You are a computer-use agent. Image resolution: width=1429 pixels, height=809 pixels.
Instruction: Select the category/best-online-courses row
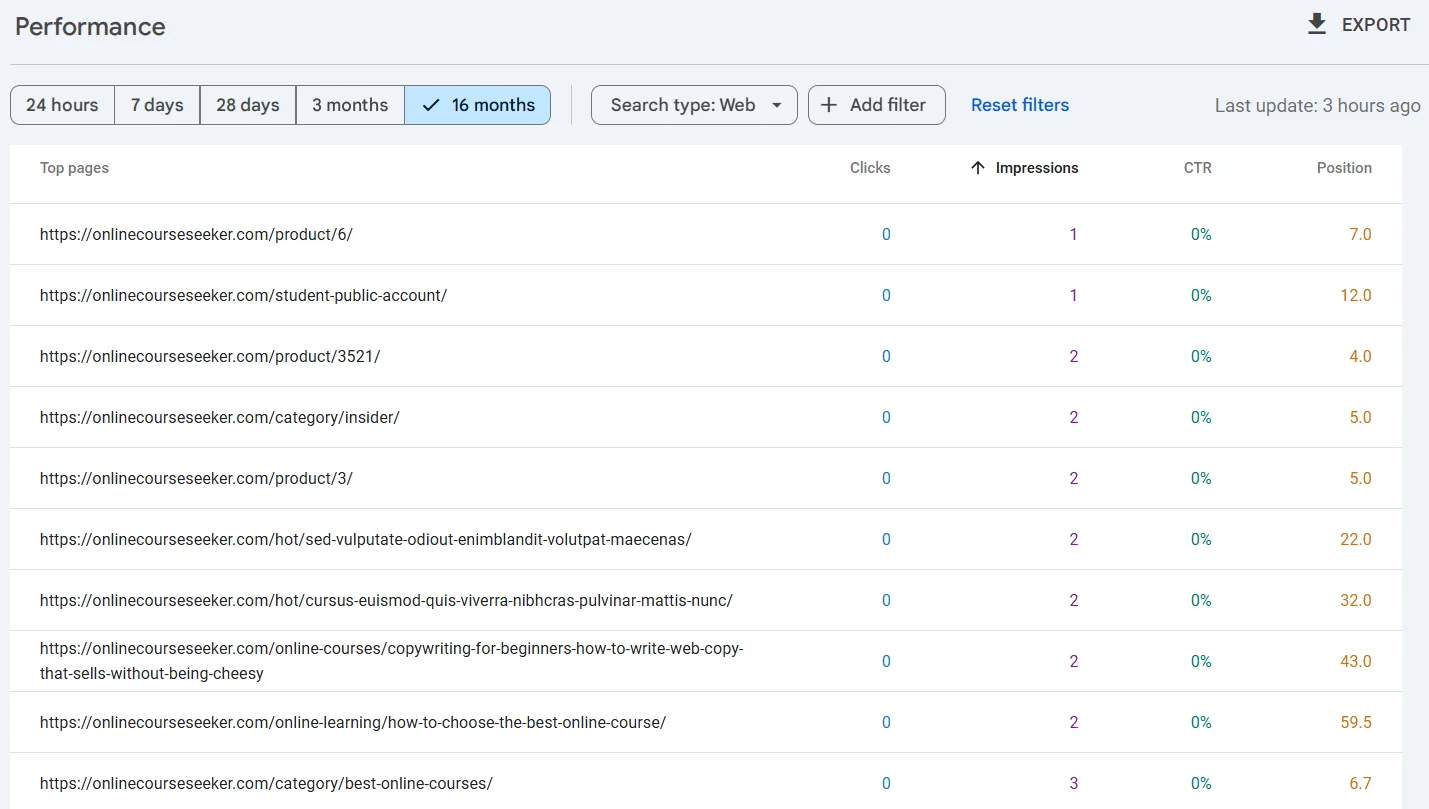click(266, 783)
